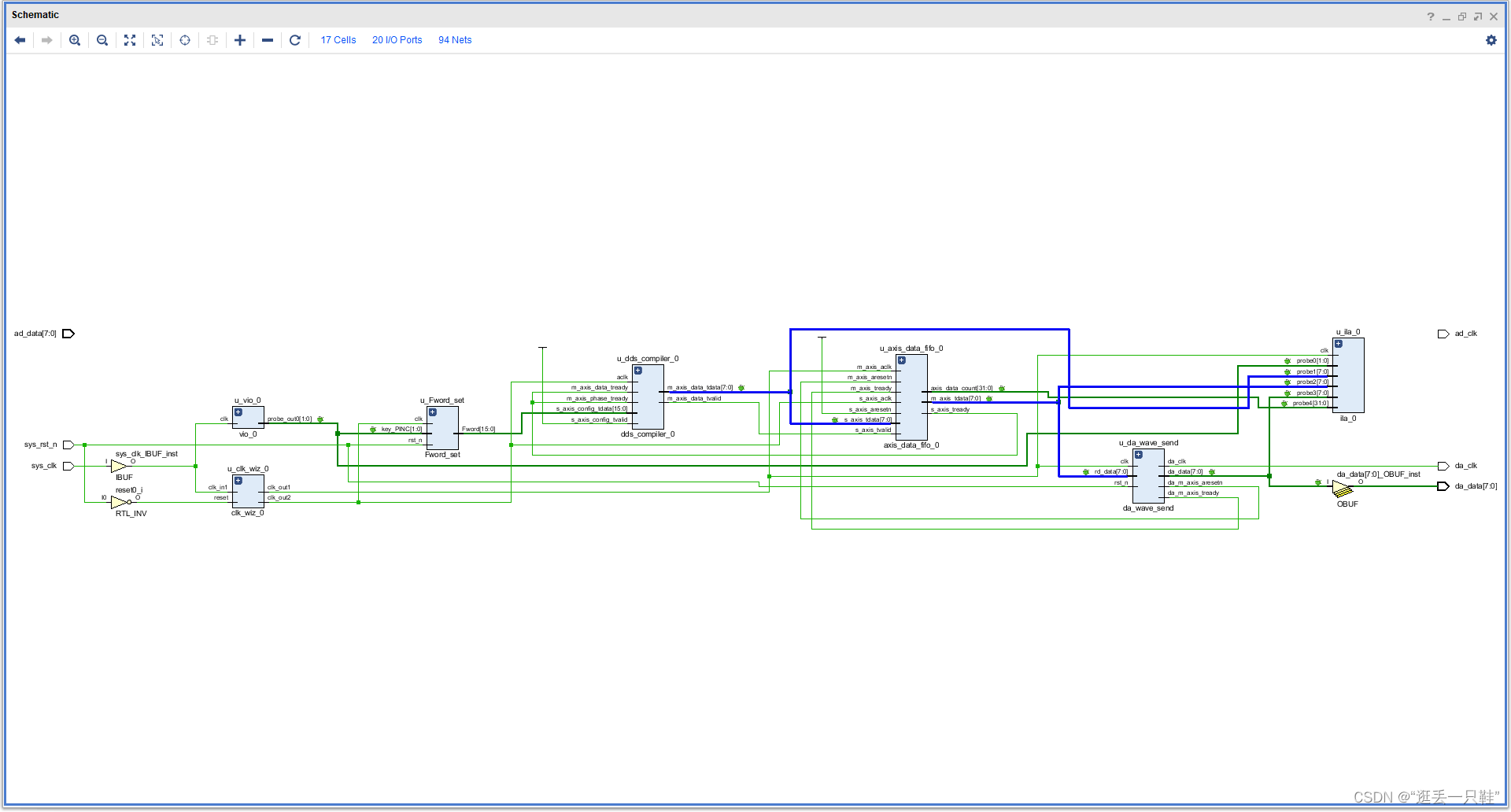The width and height of the screenshot is (1511, 812).
Task: Select the da_clk output port
Action: 1443,466
